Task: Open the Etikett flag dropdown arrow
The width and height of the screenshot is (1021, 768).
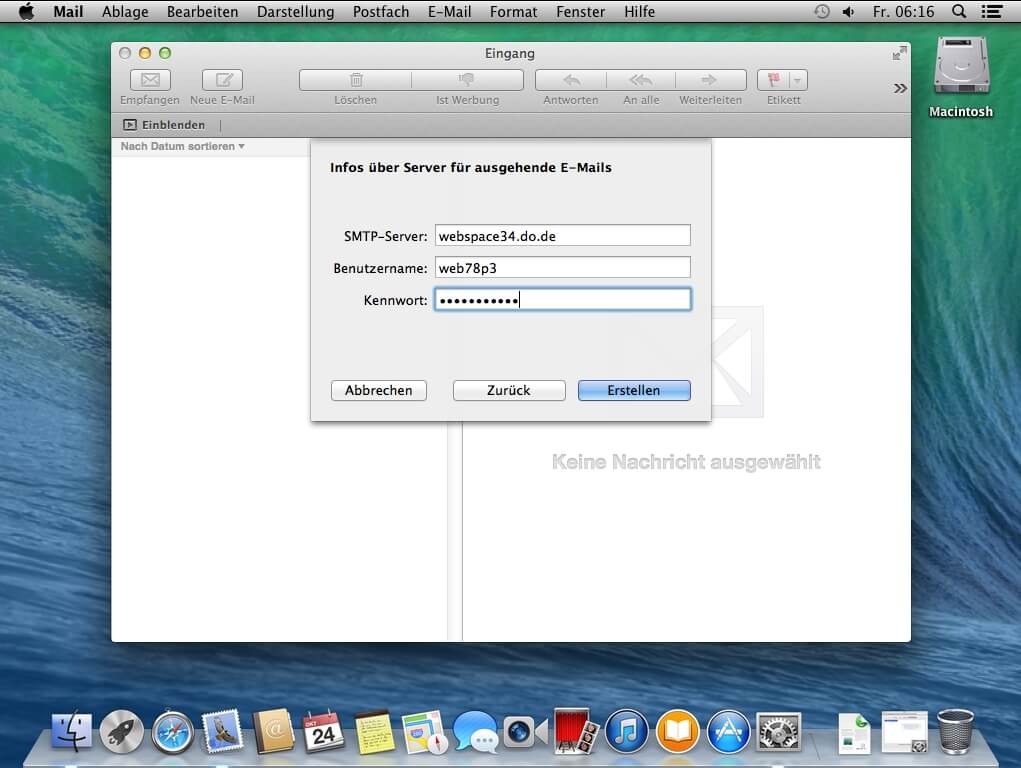Action: point(798,80)
